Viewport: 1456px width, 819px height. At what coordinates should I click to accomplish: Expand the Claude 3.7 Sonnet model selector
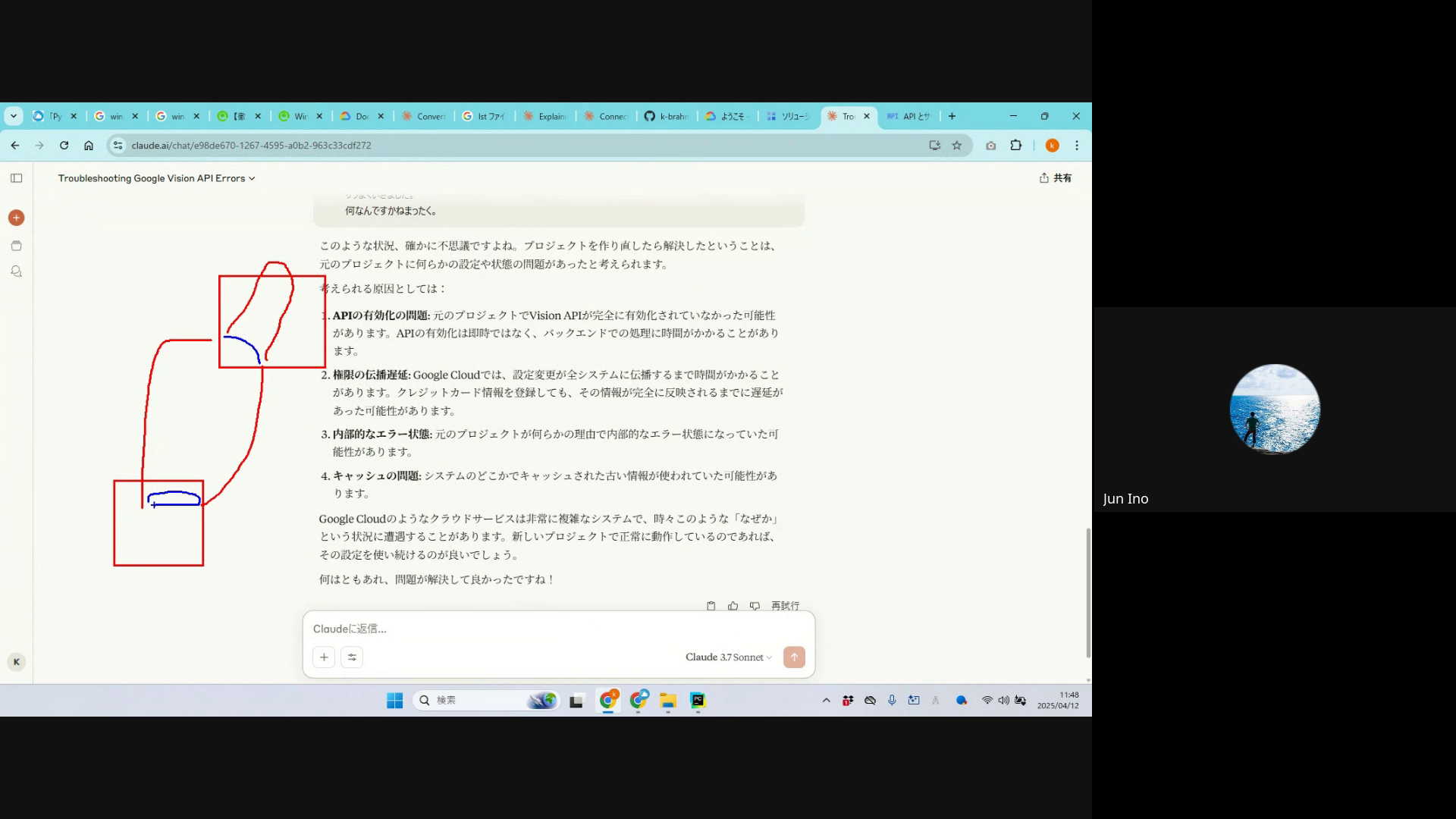click(x=728, y=657)
